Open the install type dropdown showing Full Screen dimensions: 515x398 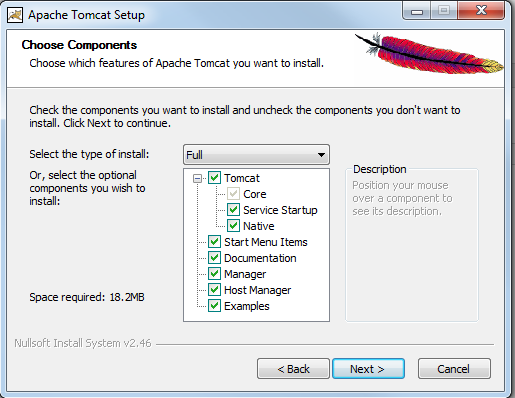256,155
